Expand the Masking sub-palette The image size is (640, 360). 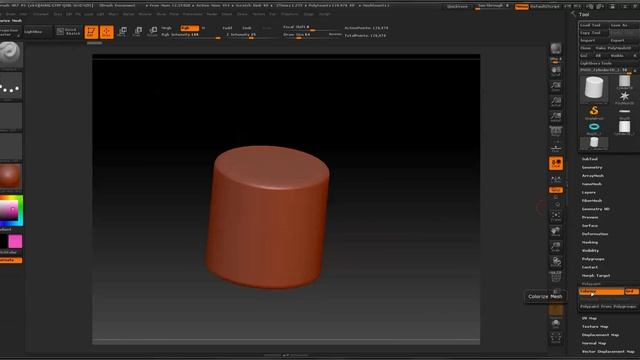[x=590, y=242]
